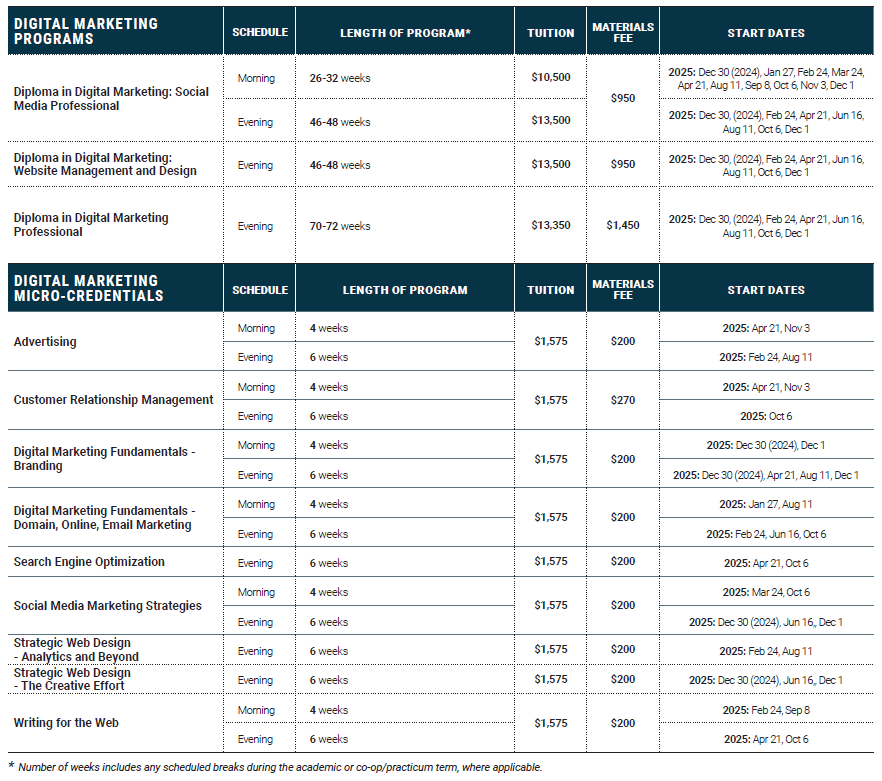The height and width of the screenshot is (781, 882).
Task: Click Strategic Web Design - Analytics and Beyond
Action: pyautogui.click(x=75, y=650)
